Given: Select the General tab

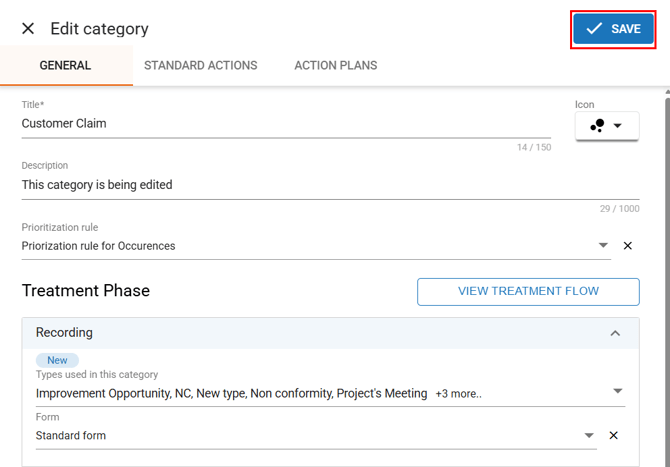Looking at the screenshot, I should click(x=65, y=66).
